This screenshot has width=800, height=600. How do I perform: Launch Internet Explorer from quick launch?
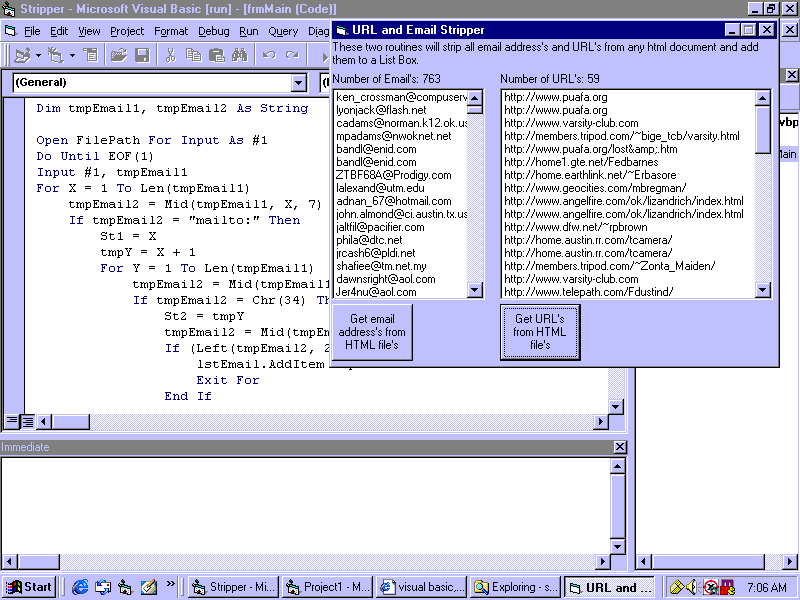click(79, 587)
